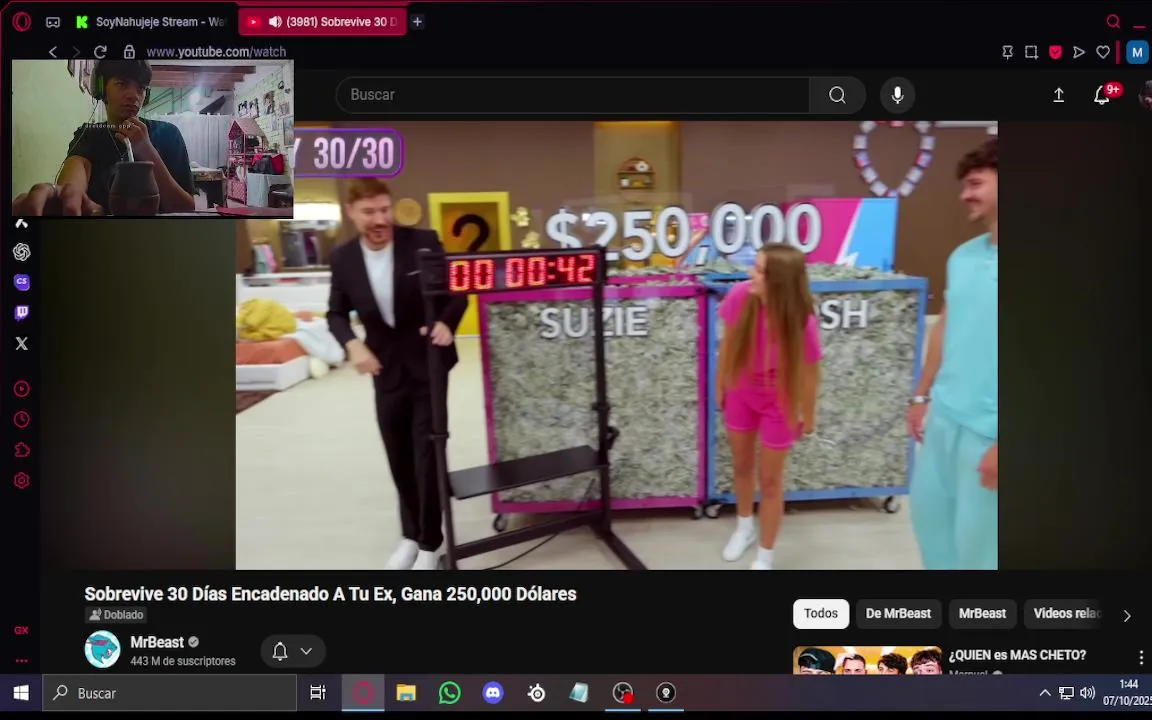Open the sidebar player icon
This screenshot has height=720, width=1152.
point(21,389)
